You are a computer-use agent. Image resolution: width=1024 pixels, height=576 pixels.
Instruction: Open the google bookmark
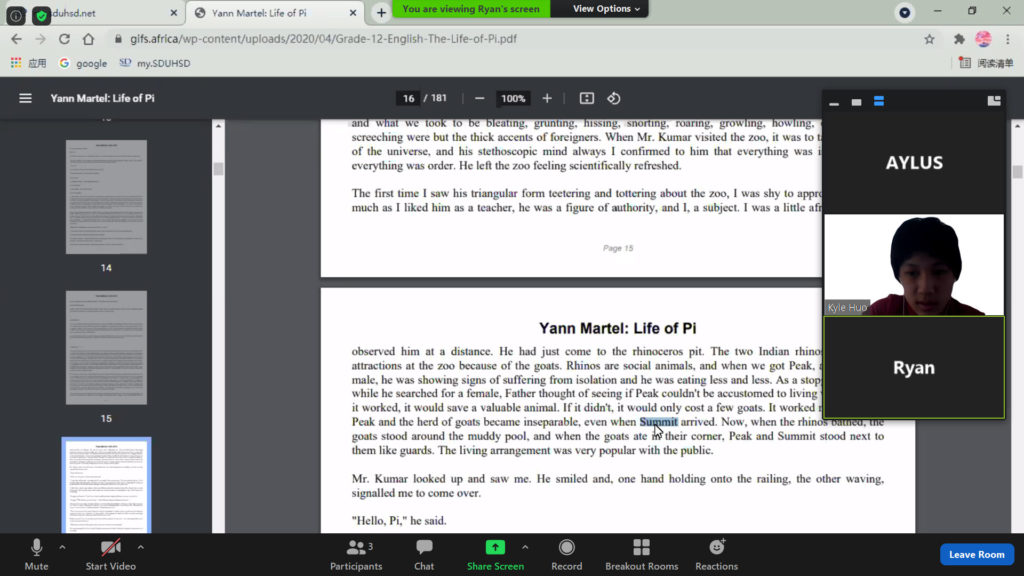tap(83, 63)
